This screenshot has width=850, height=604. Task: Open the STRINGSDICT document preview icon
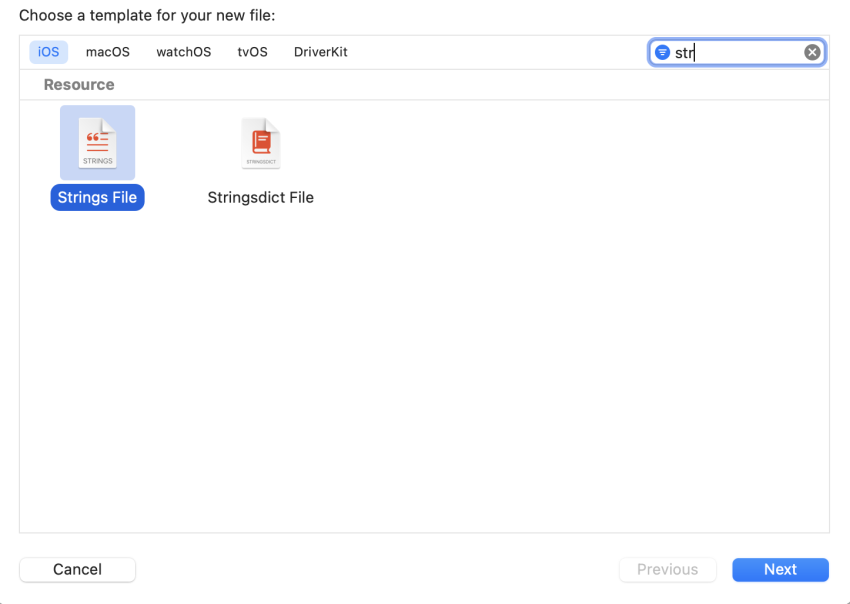[260, 142]
